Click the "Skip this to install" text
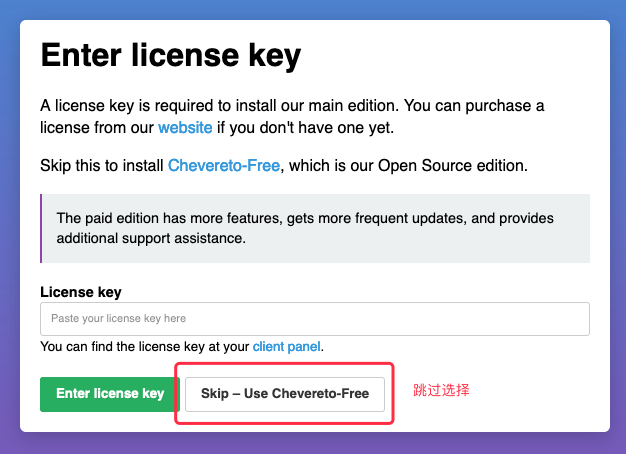Image resolution: width=626 pixels, height=454 pixels. [x=102, y=165]
